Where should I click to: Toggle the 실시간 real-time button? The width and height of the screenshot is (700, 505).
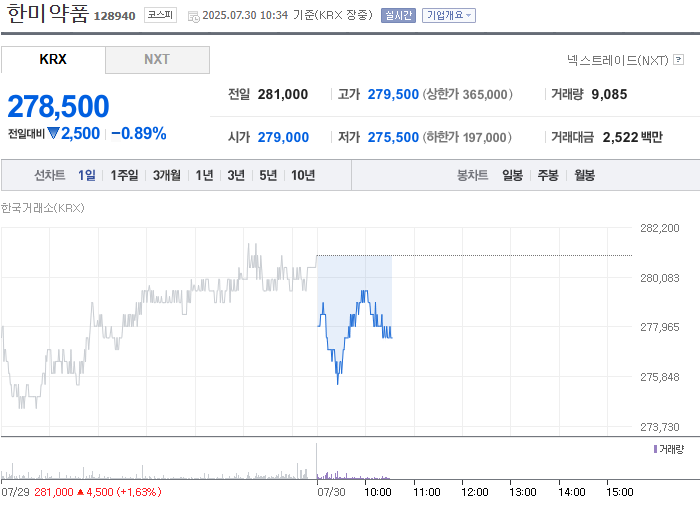coord(398,16)
